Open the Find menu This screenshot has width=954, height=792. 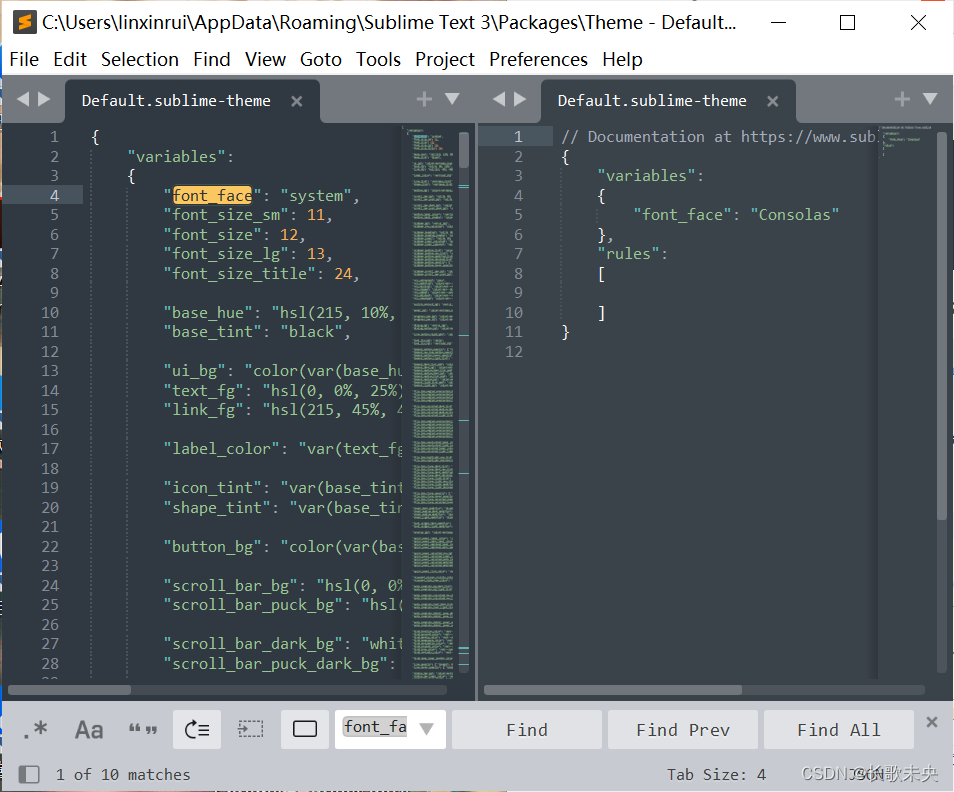click(212, 60)
